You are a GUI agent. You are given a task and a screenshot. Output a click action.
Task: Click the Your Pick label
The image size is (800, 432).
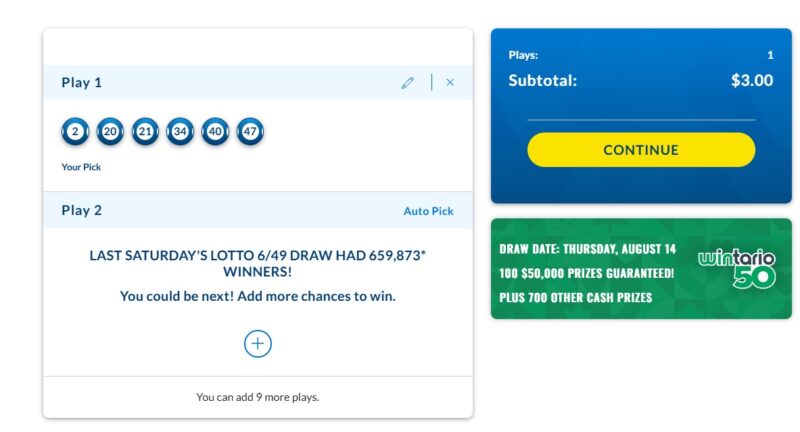point(81,167)
